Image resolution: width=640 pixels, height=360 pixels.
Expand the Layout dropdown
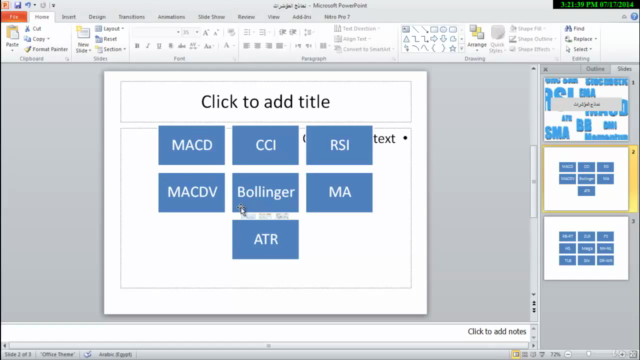coord(110,29)
